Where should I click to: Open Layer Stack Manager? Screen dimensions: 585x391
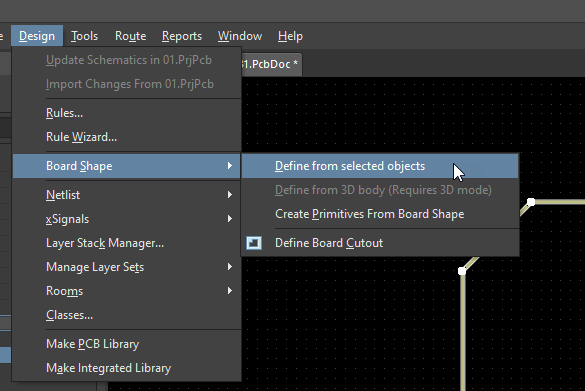click(x=126, y=243)
